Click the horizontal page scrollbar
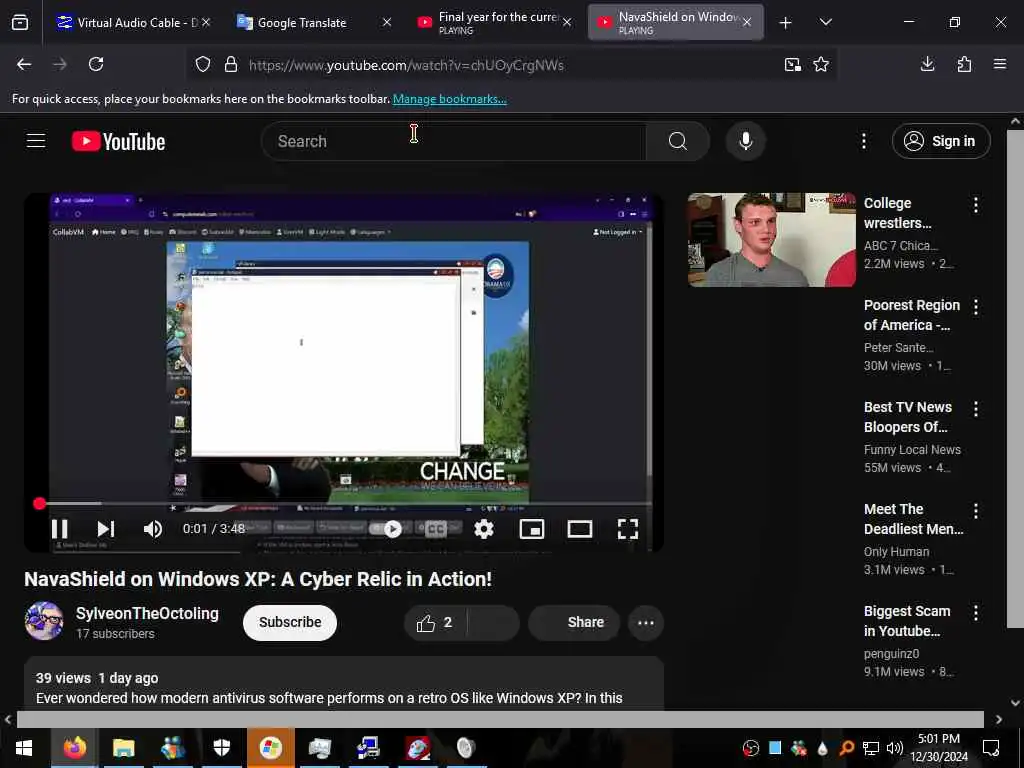The image size is (1024, 768). tap(500, 719)
